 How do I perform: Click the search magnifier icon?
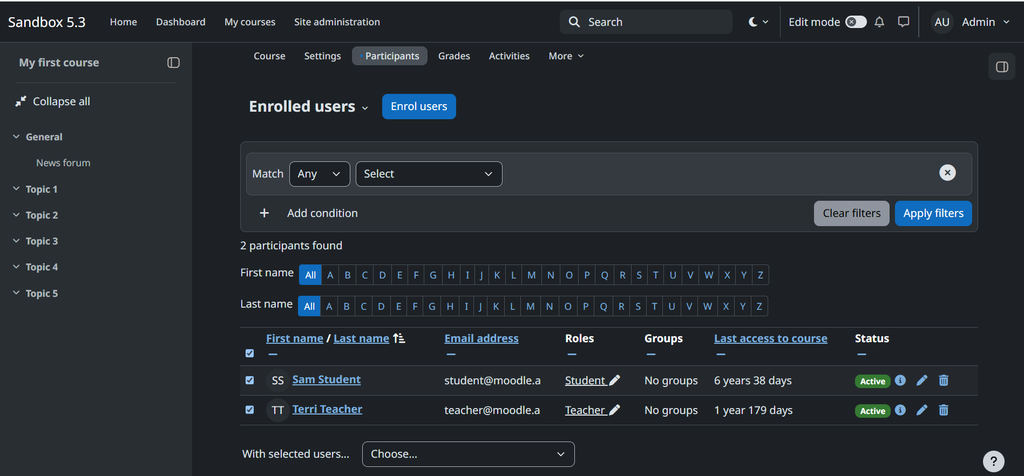pyautogui.click(x=575, y=22)
